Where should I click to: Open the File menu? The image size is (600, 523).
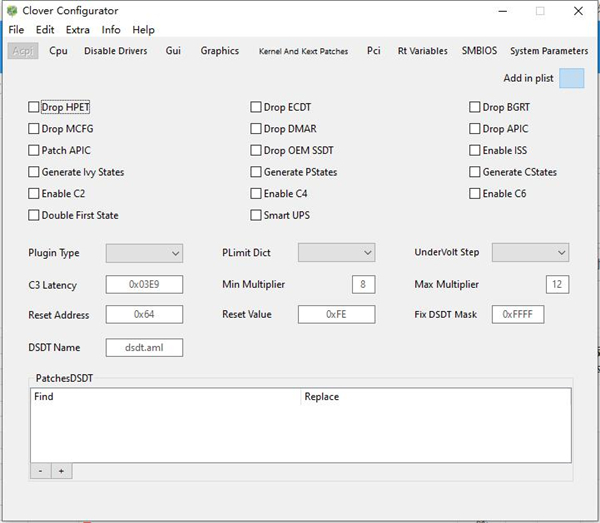(x=16, y=30)
